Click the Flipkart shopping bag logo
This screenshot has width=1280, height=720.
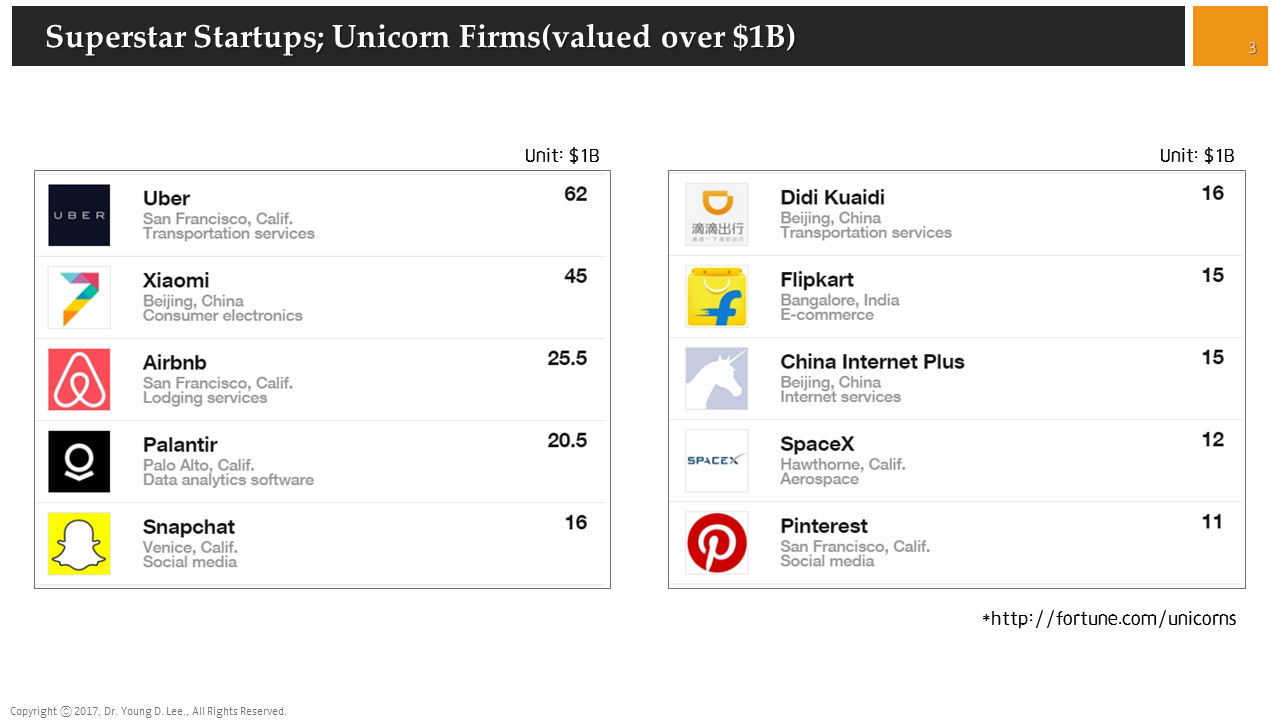pyautogui.click(x=716, y=296)
